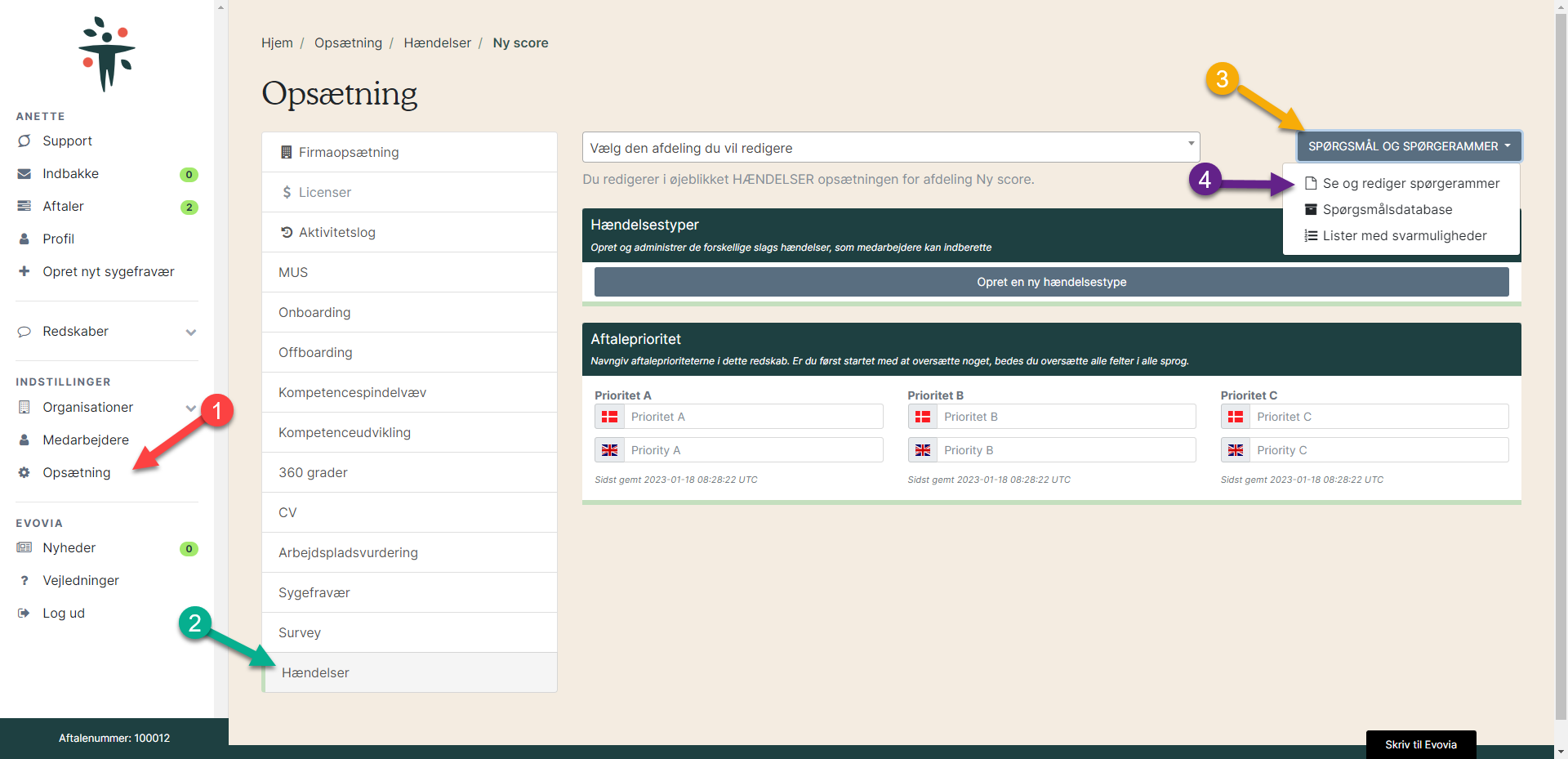
Task: Click the English Priority C input field
Action: coord(1379,450)
